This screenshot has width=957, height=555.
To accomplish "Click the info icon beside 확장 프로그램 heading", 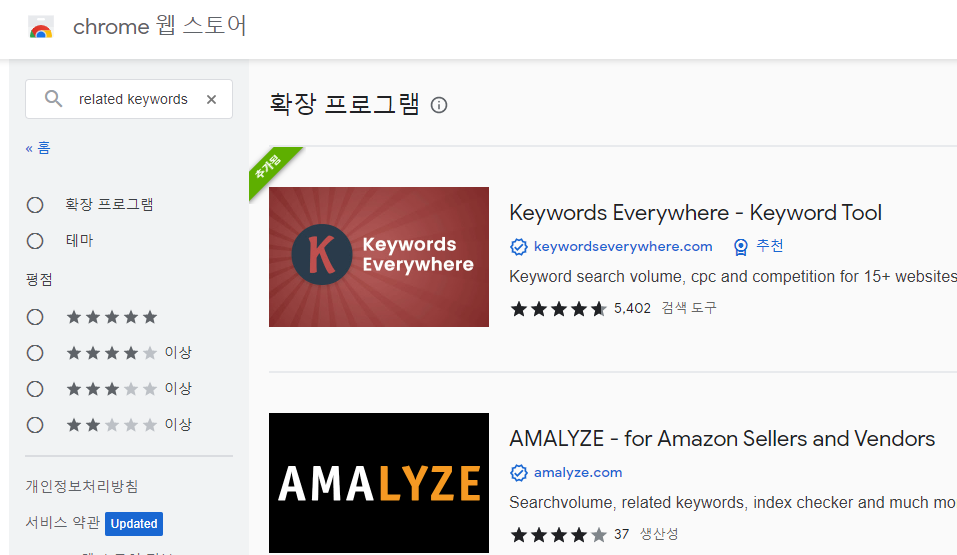I will tap(439, 105).
